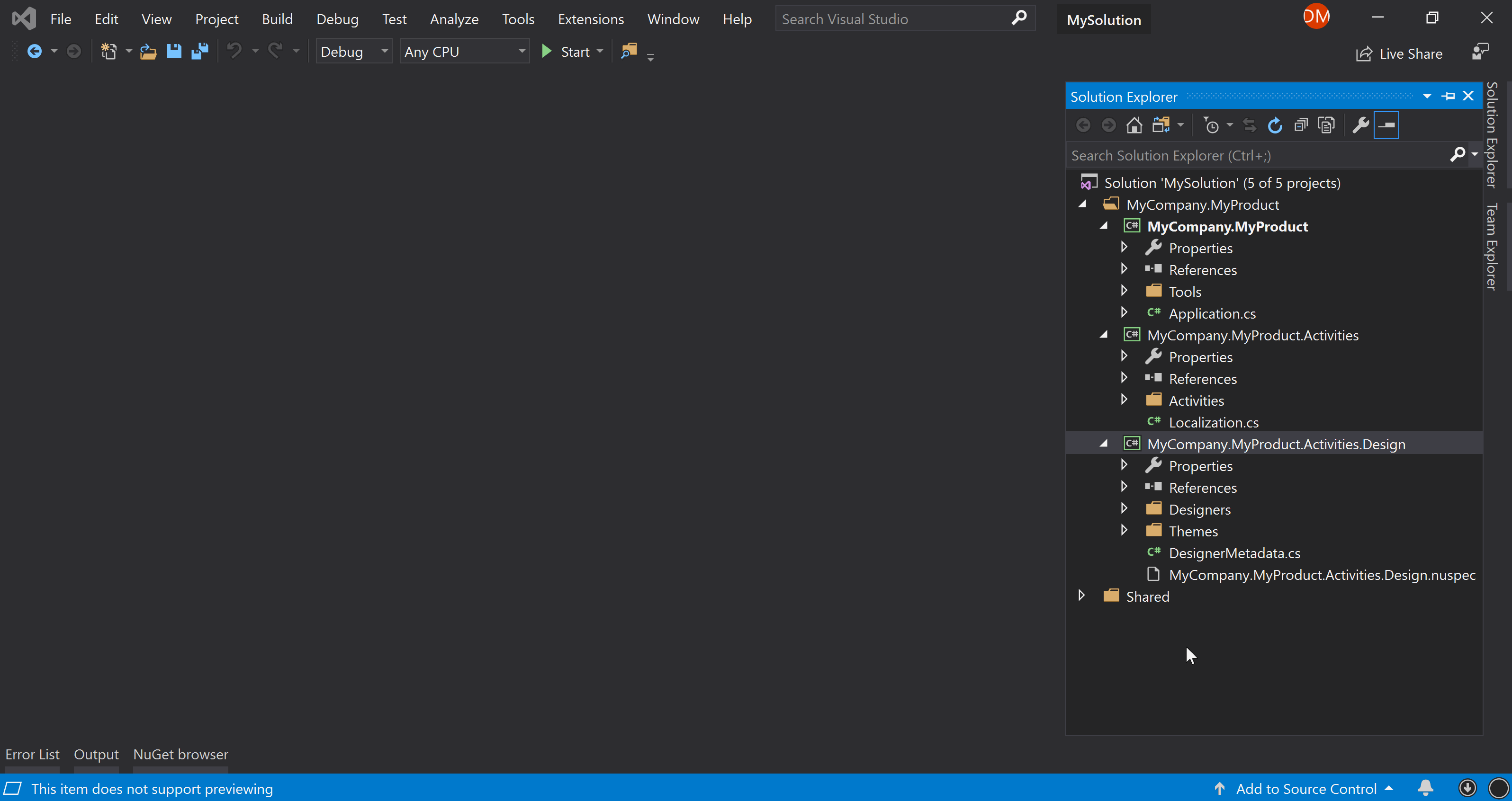
Task: Click the Home icon in Solution Explorer
Action: (1134, 125)
